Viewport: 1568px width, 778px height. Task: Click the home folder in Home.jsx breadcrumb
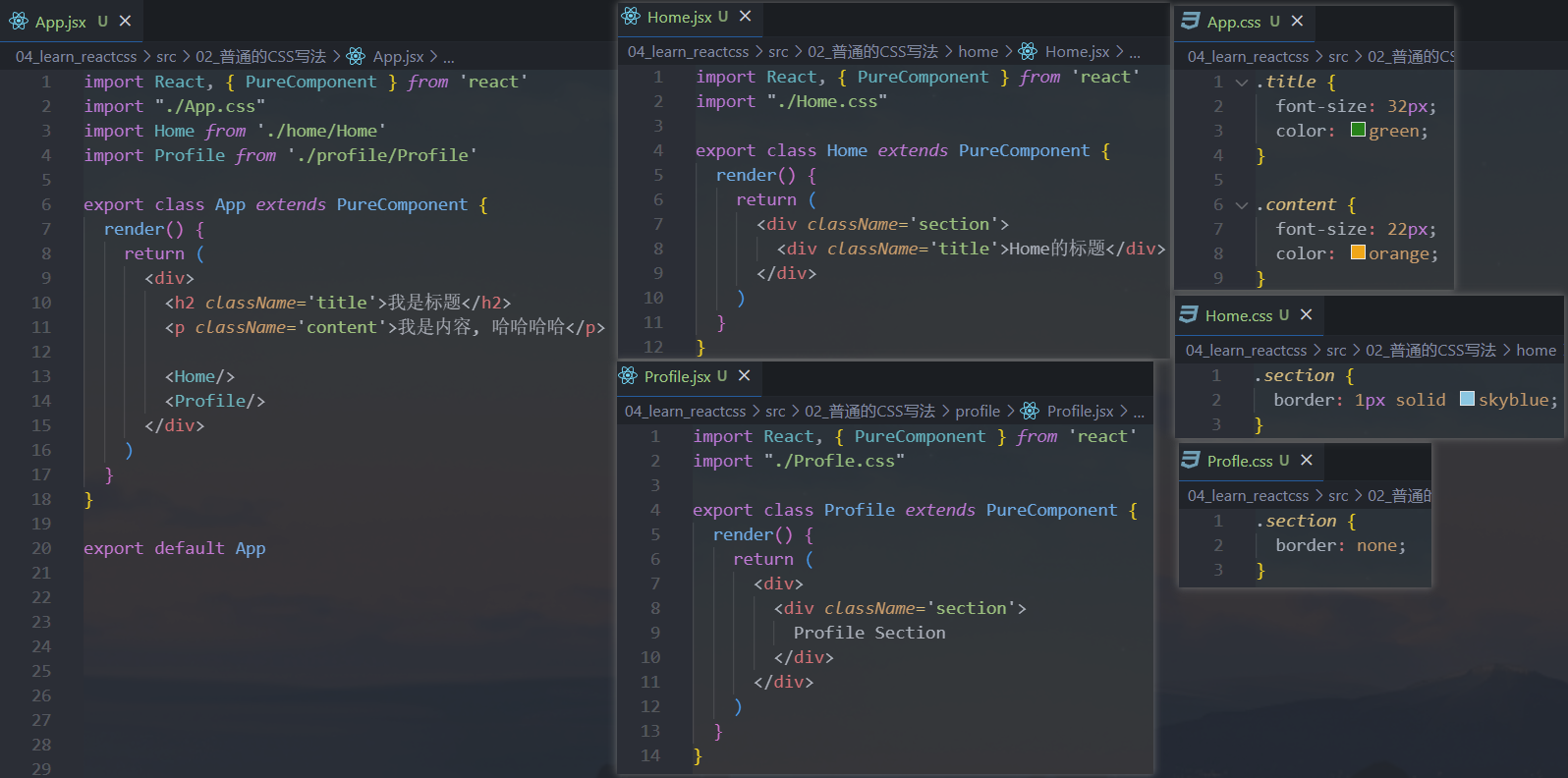[x=979, y=52]
